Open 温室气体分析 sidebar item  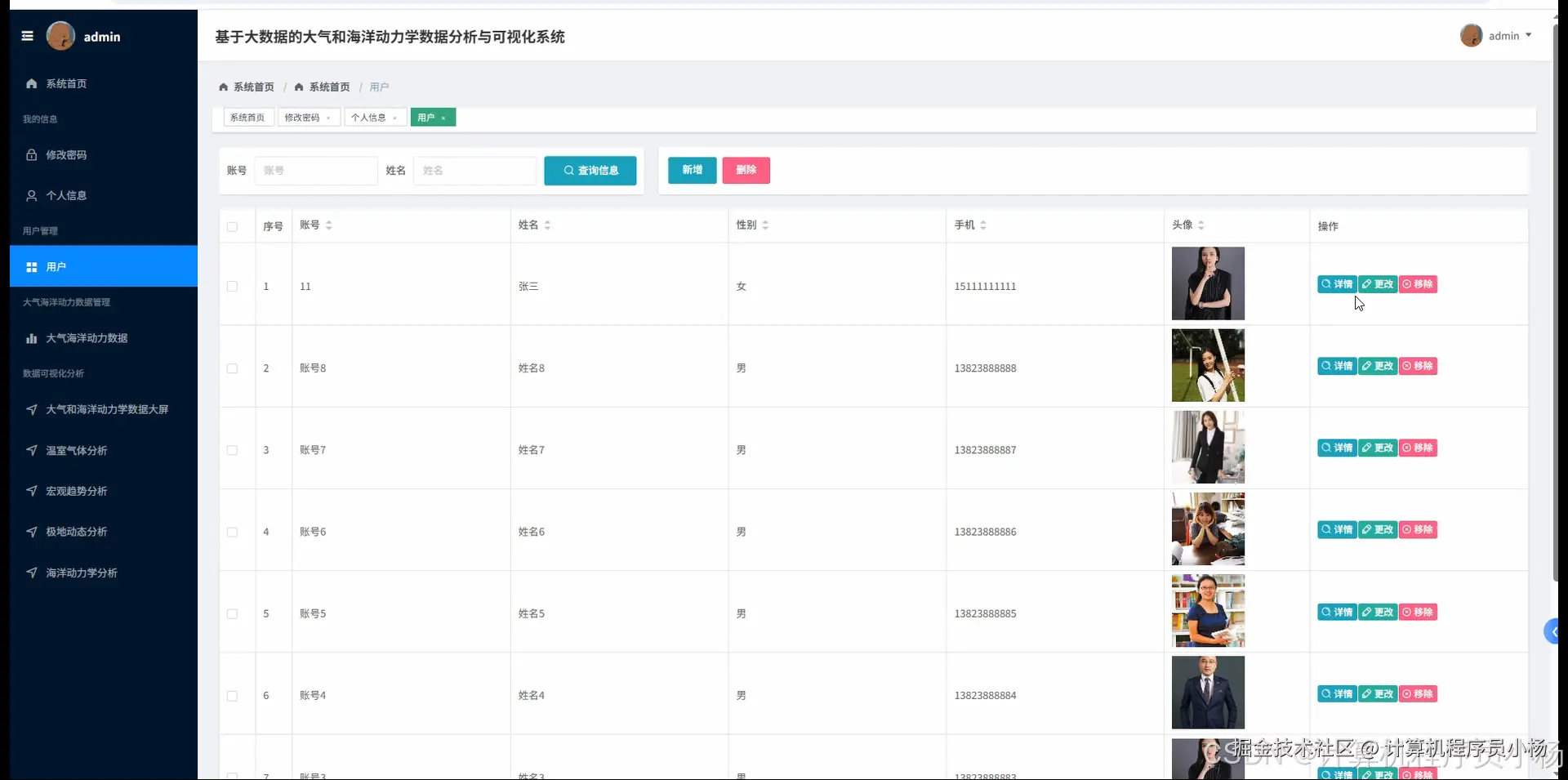pos(104,450)
